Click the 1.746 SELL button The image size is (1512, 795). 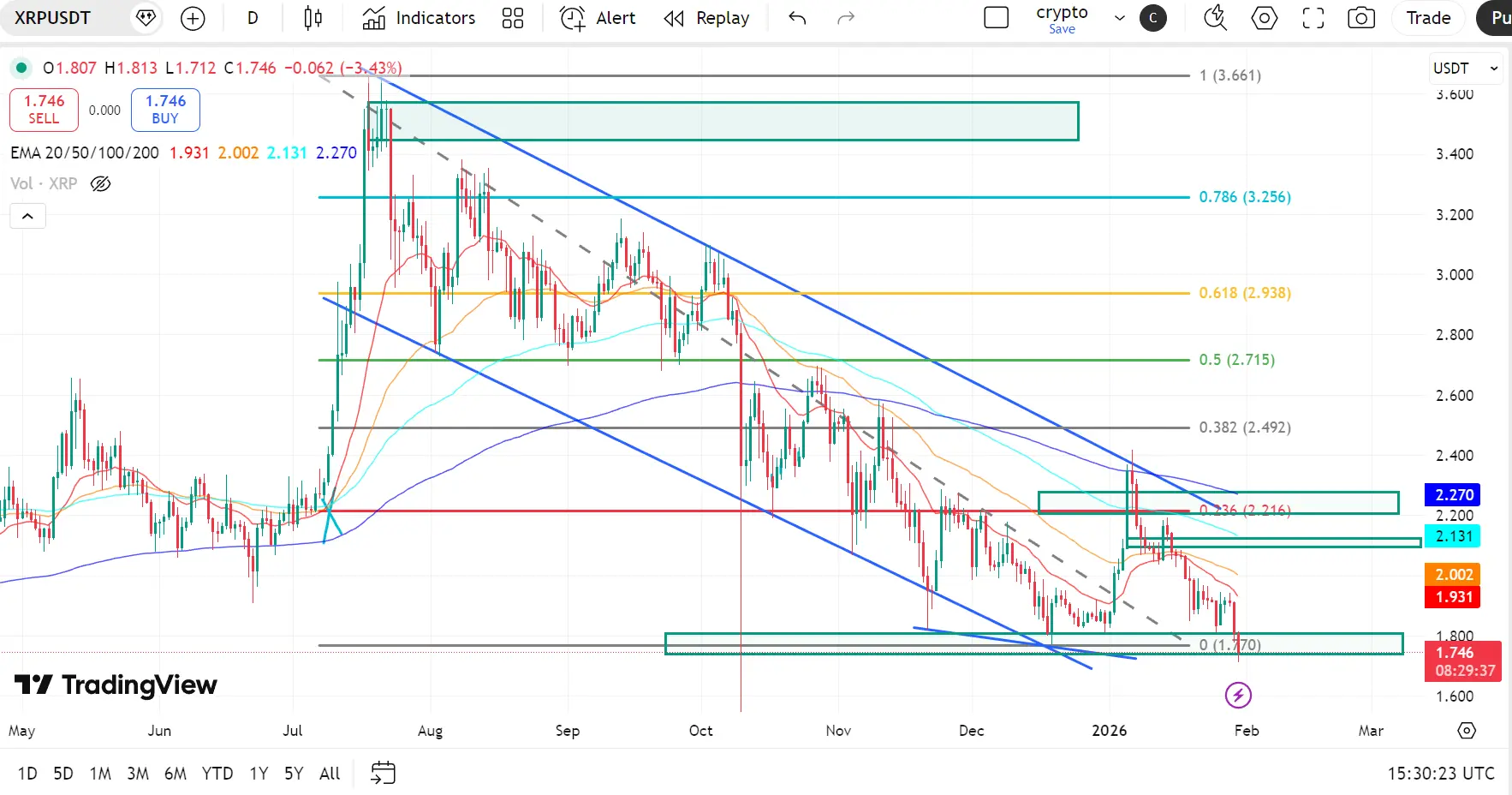pos(44,110)
